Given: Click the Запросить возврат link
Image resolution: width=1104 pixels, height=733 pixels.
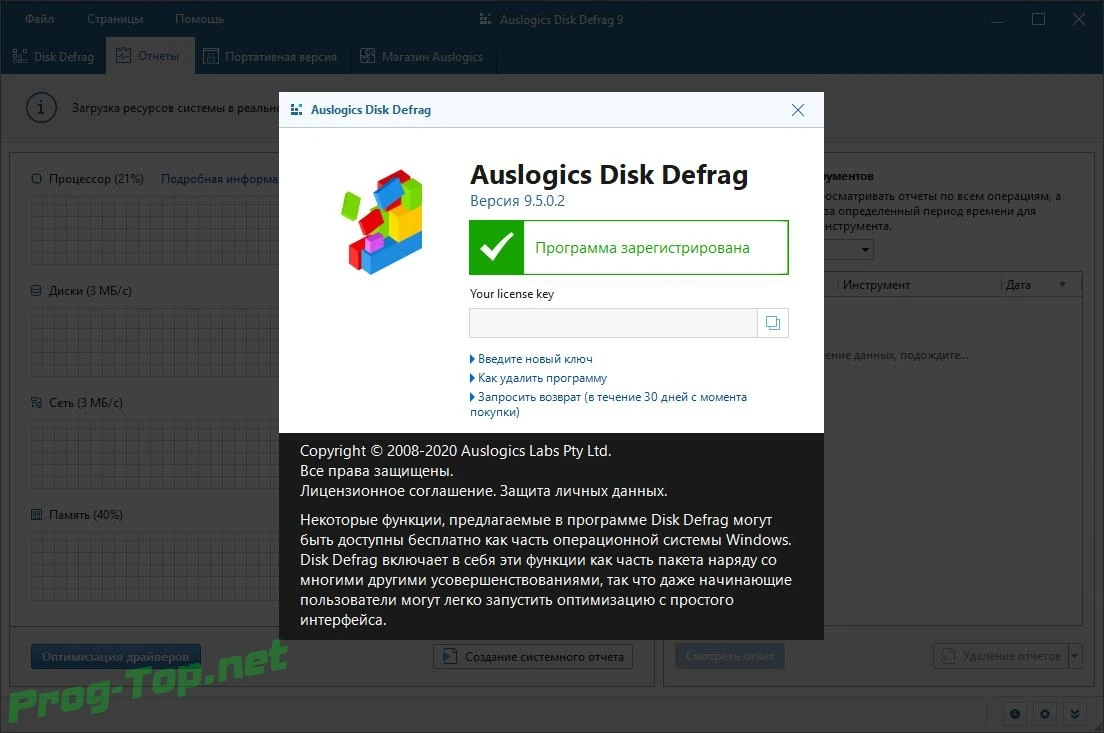Looking at the screenshot, I should tap(608, 404).
